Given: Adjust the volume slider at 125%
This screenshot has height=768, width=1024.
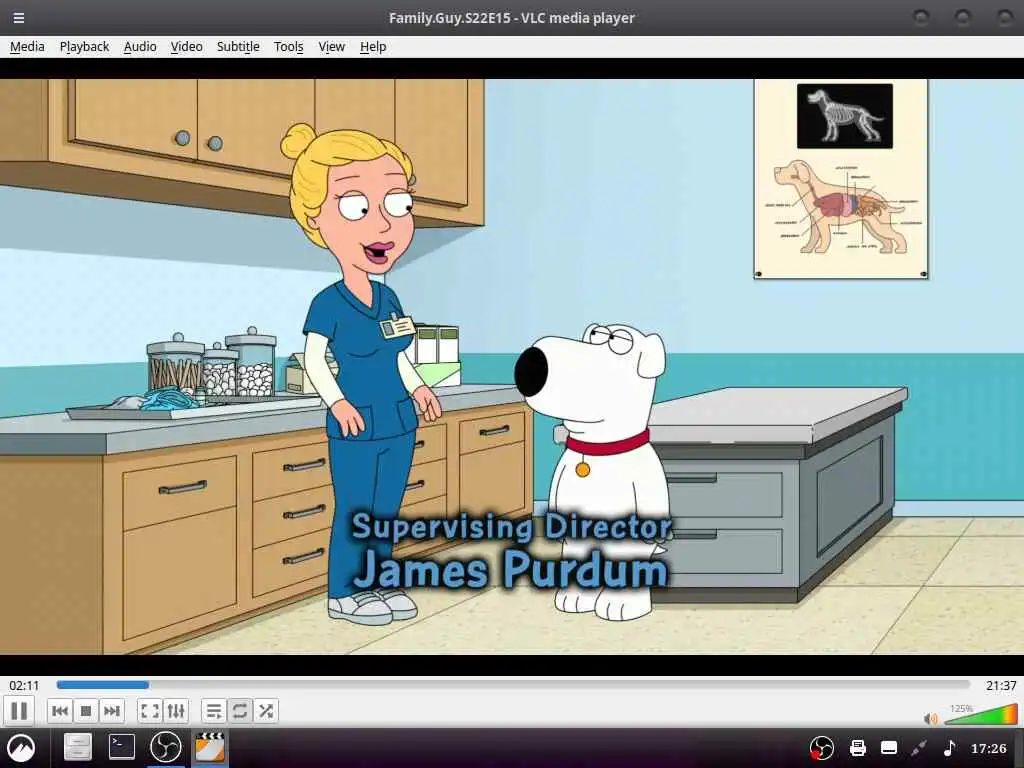Looking at the screenshot, I should click(980, 714).
